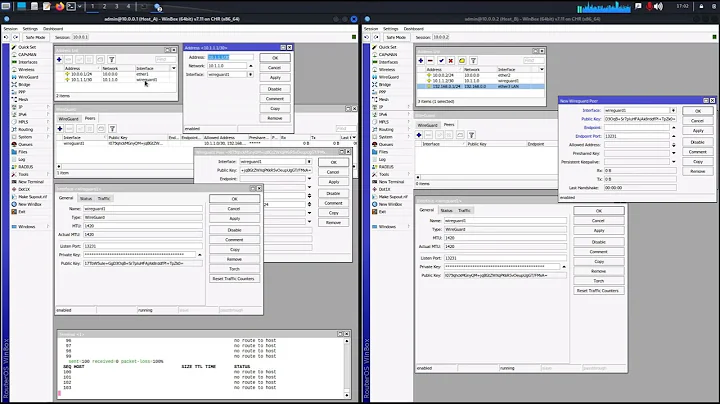Collapse the Endpoint field arrow in New Wireguard Peer
The width and height of the screenshot is (720, 404).
(x=674, y=128)
